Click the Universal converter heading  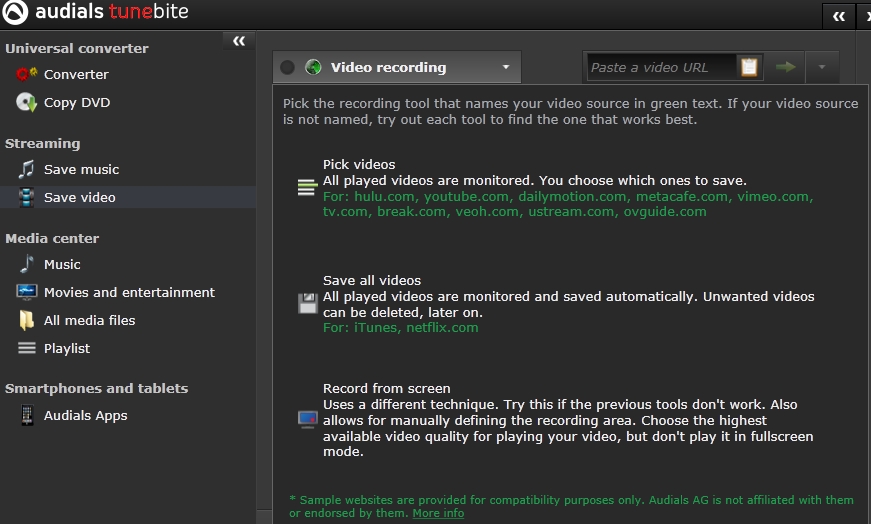[x=77, y=48]
